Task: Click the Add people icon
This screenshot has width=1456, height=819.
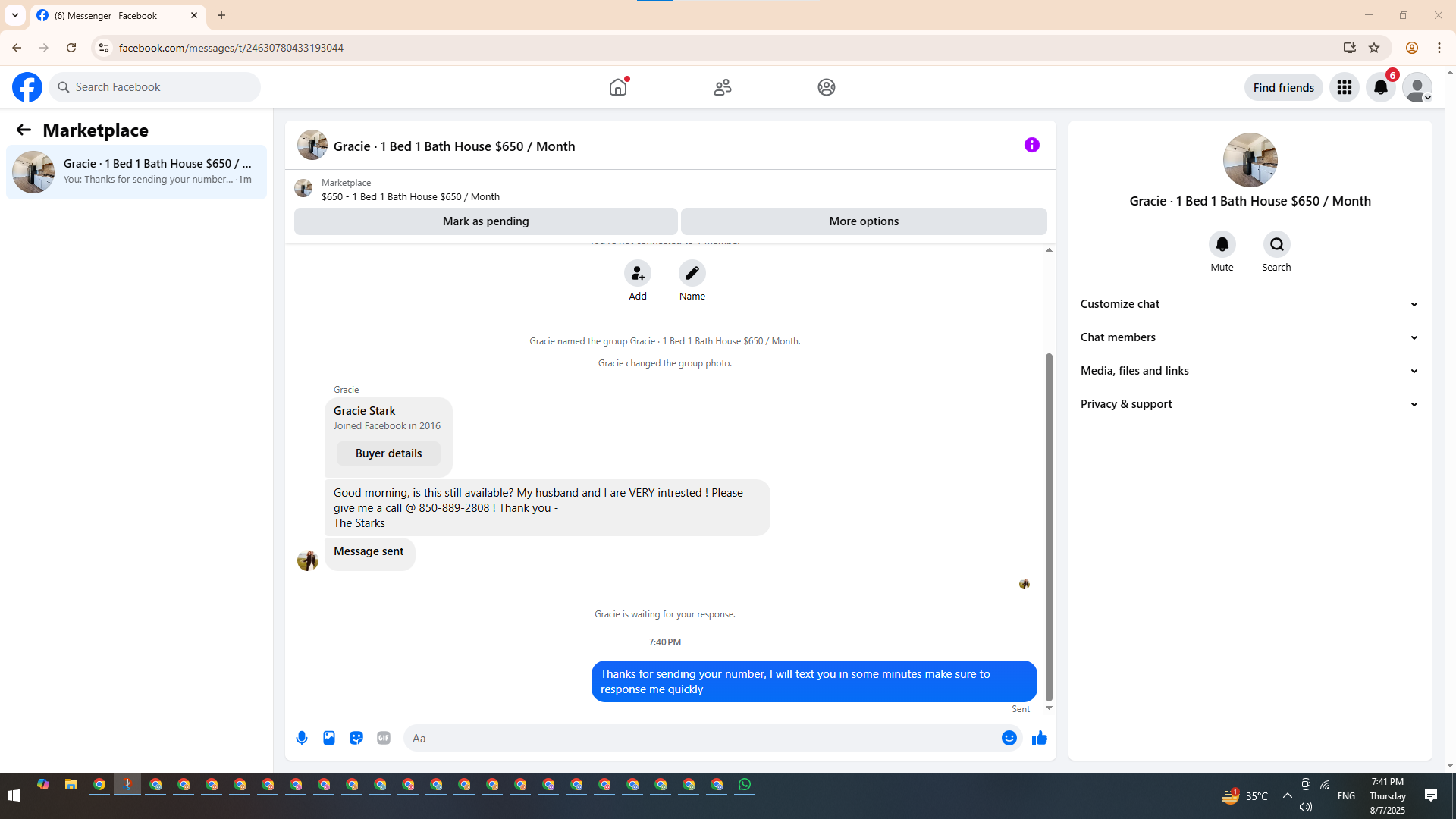Action: 638,273
